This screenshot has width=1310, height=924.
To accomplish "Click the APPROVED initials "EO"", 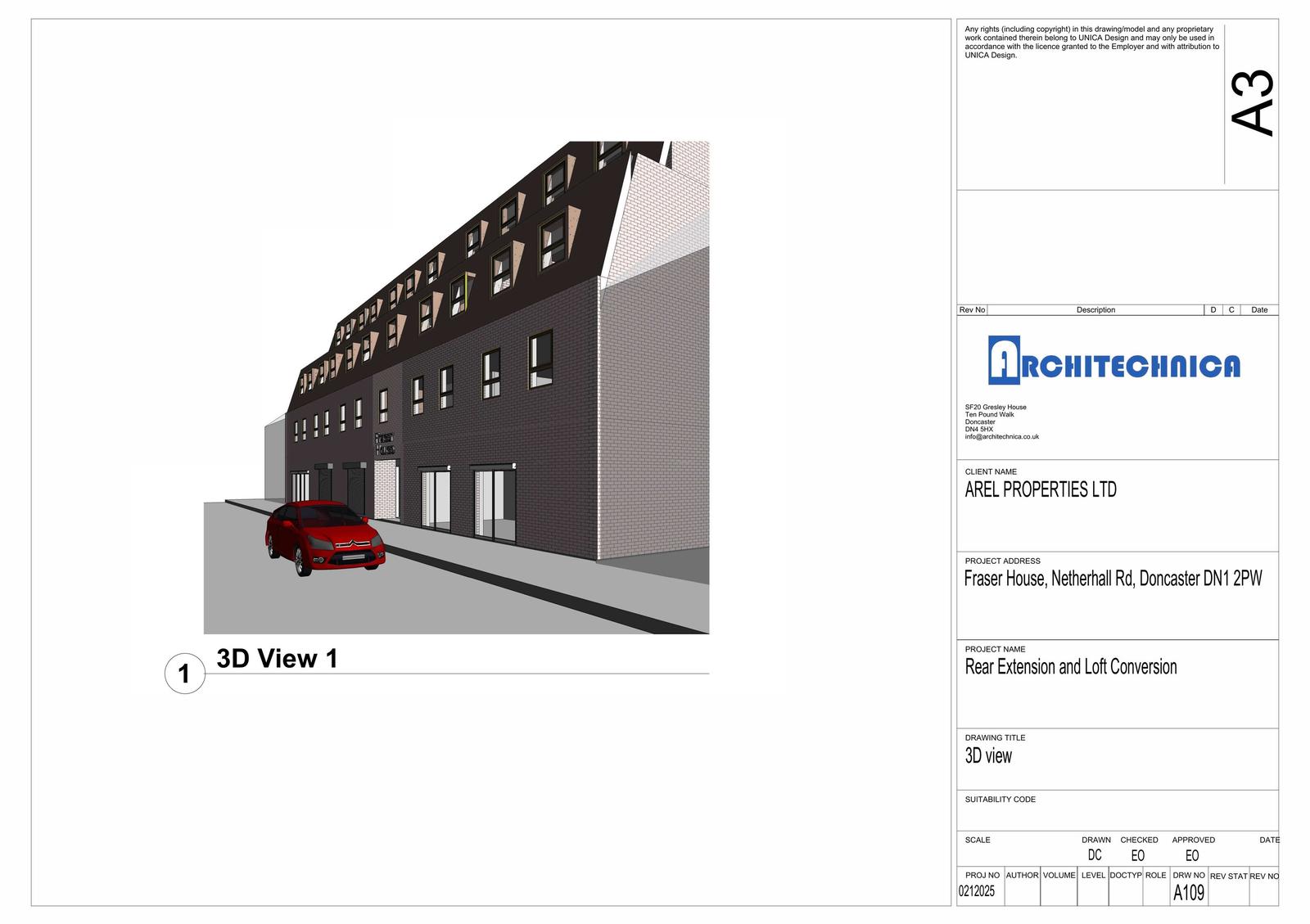I will pos(1192,854).
